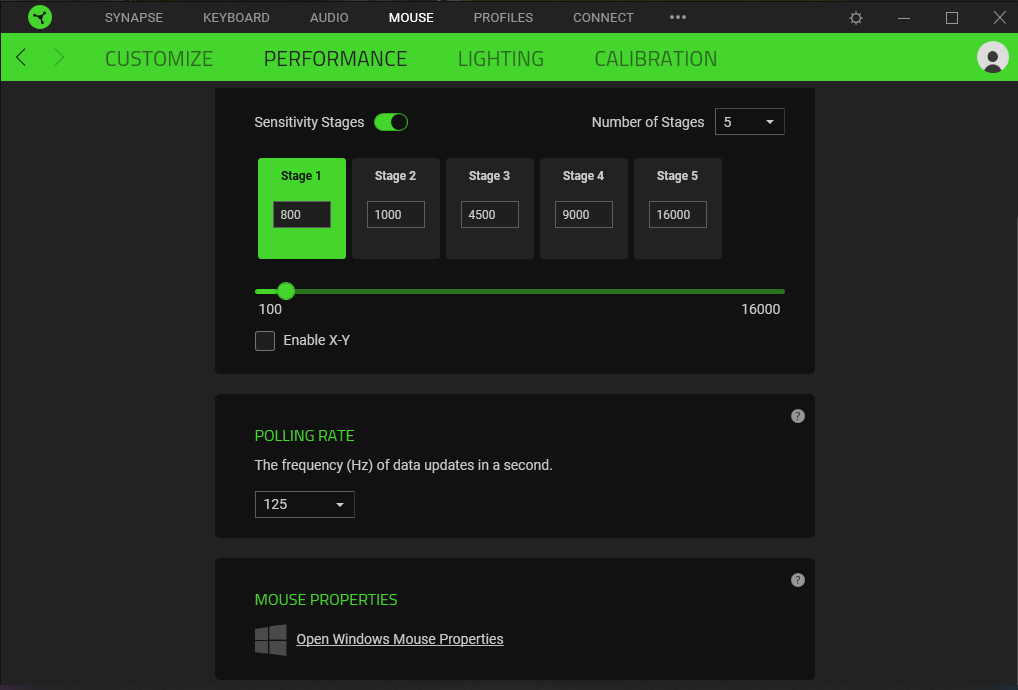Switch to the Lighting tab
Screen dimensions: 1018x690
click(x=500, y=59)
